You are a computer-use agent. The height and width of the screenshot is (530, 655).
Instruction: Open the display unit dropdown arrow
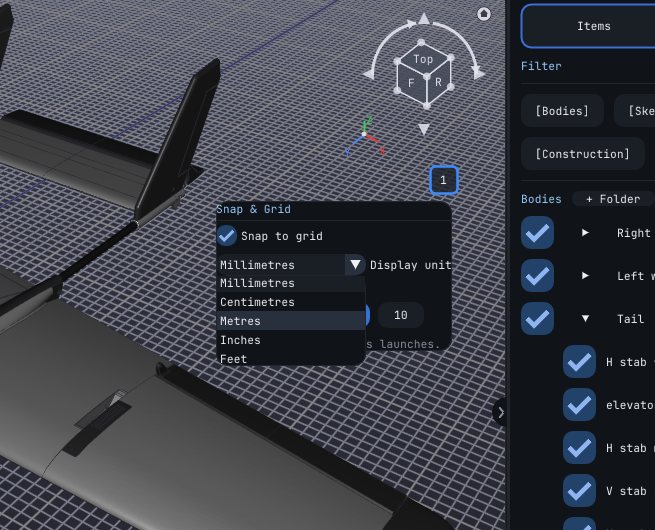click(355, 265)
